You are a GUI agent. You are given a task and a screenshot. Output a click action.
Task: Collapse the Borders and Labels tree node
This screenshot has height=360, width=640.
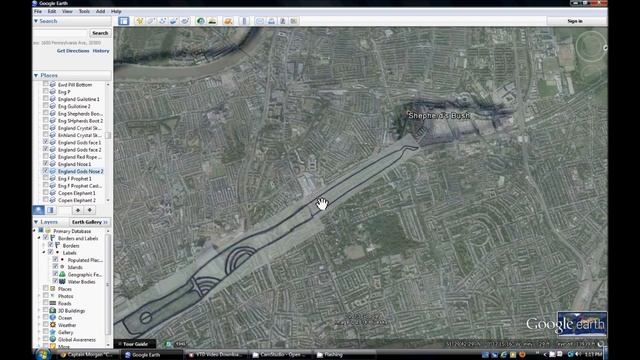[x=39, y=238]
